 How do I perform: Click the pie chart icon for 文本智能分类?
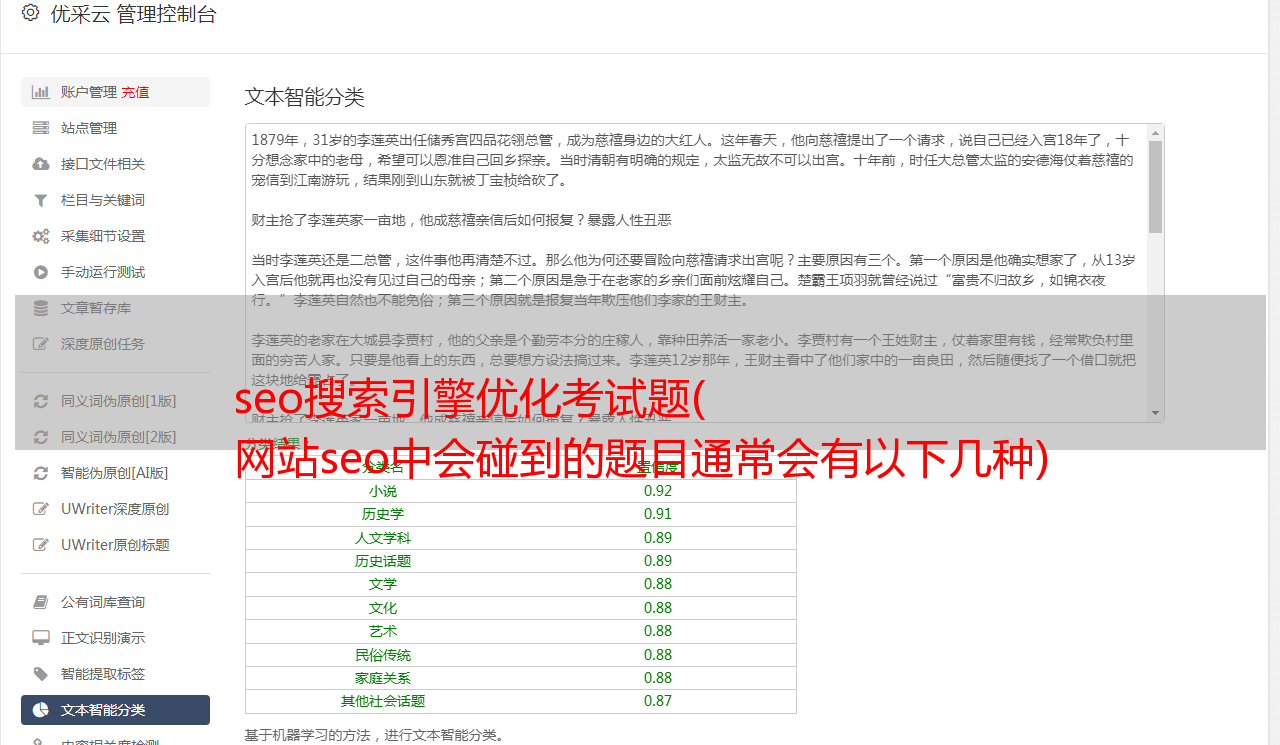pyautogui.click(x=41, y=710)
